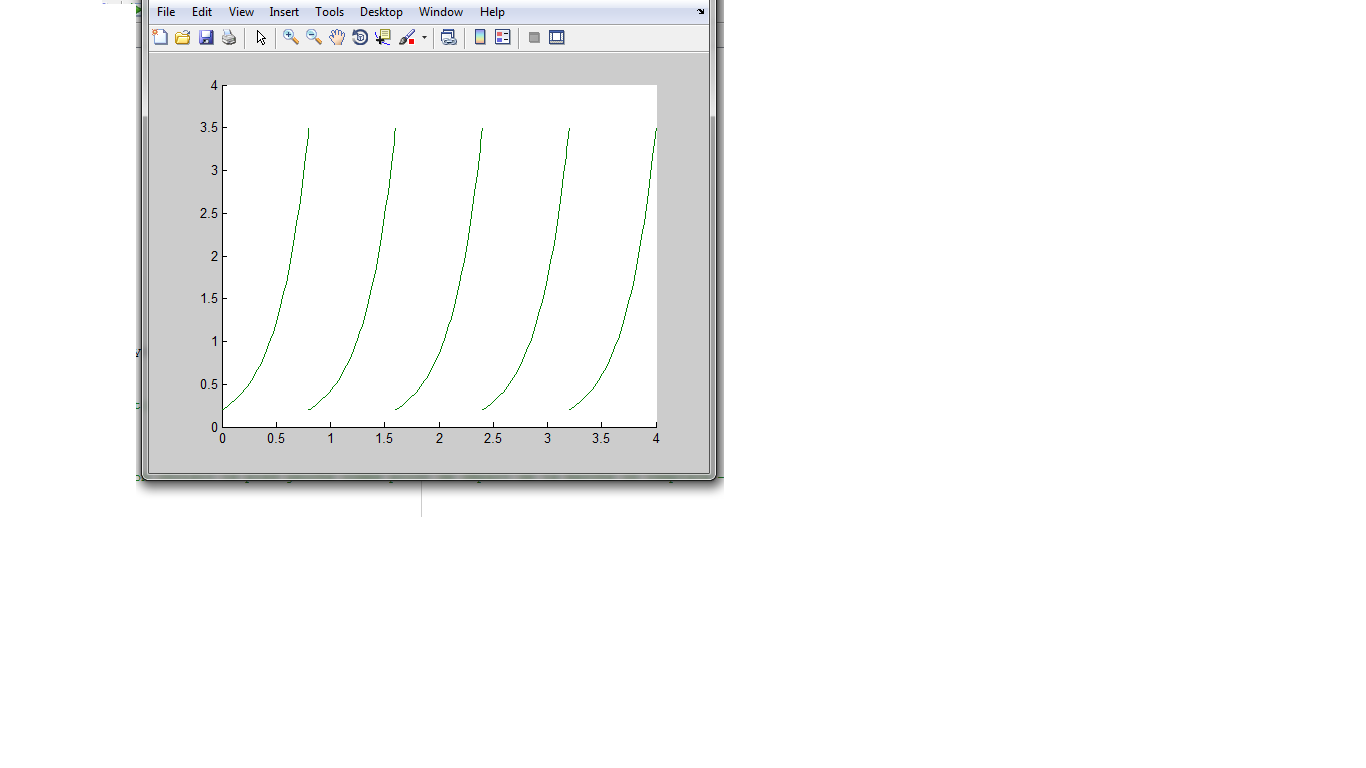Click the Link Plot icon

click(x=449, y=38)
